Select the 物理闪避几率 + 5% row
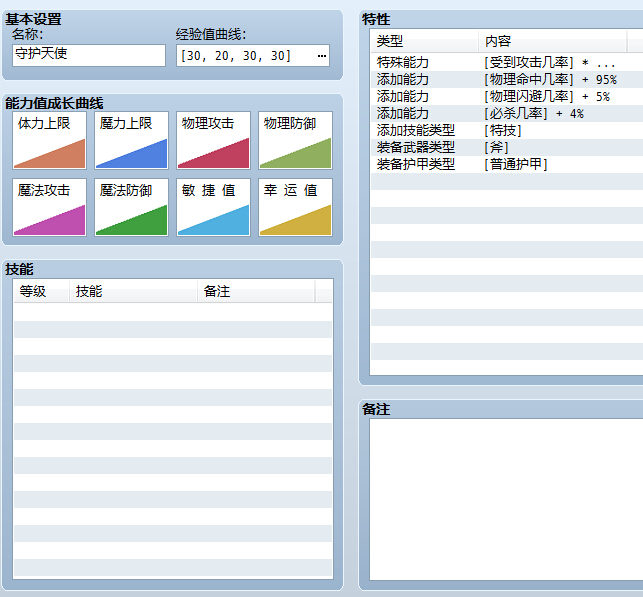Viewport: 643px width, 597px height. 507,96
